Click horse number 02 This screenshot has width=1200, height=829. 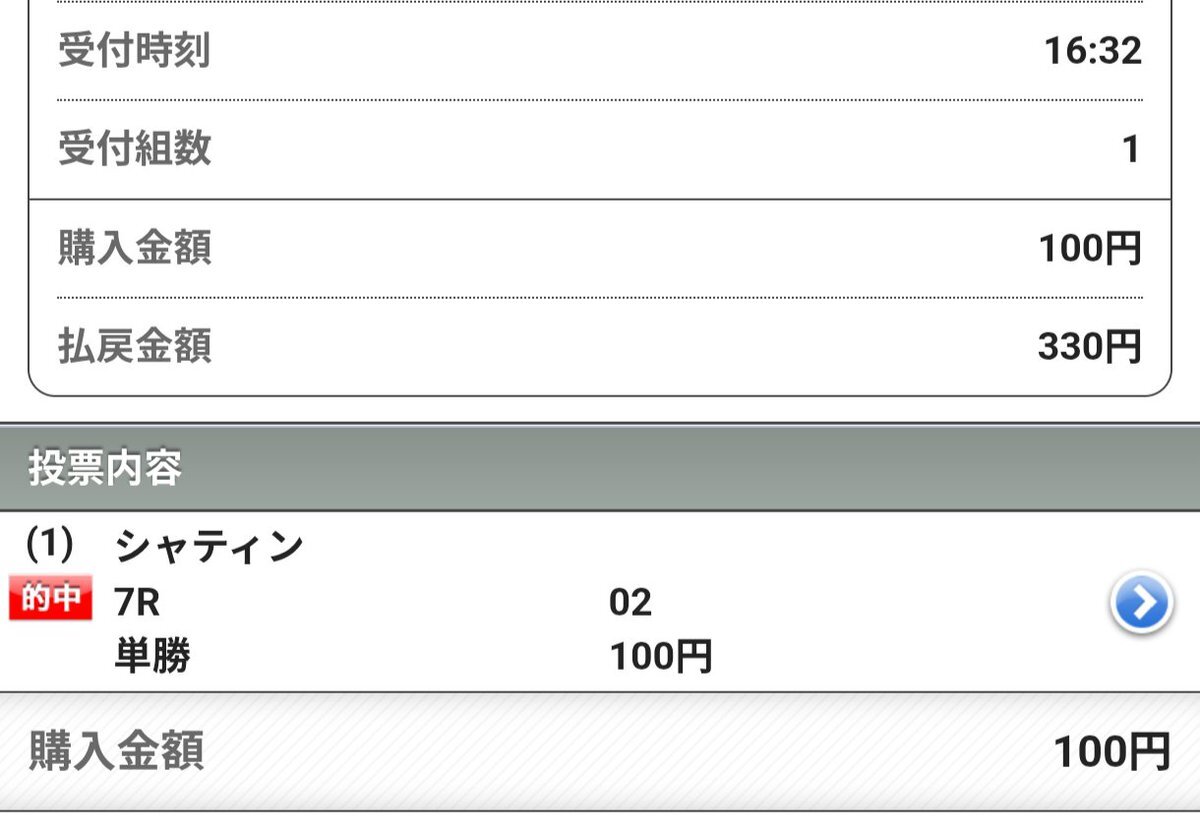pos(630,603)
